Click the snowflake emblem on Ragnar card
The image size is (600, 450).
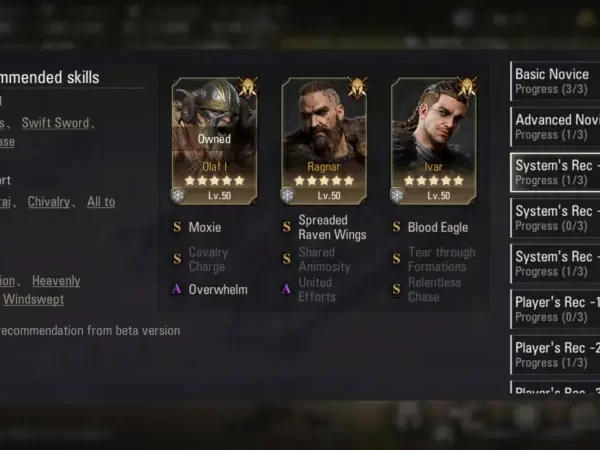point(287,195)
